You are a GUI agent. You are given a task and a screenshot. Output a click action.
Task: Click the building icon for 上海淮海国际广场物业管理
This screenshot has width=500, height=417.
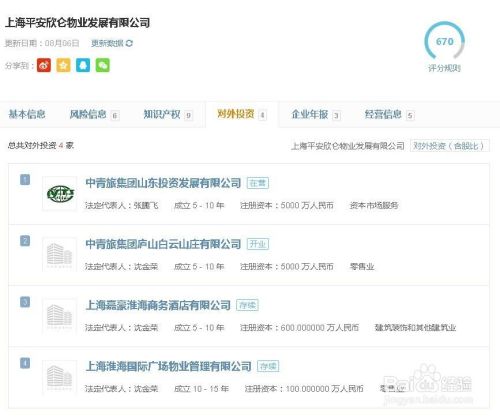[x=60, y=377]
